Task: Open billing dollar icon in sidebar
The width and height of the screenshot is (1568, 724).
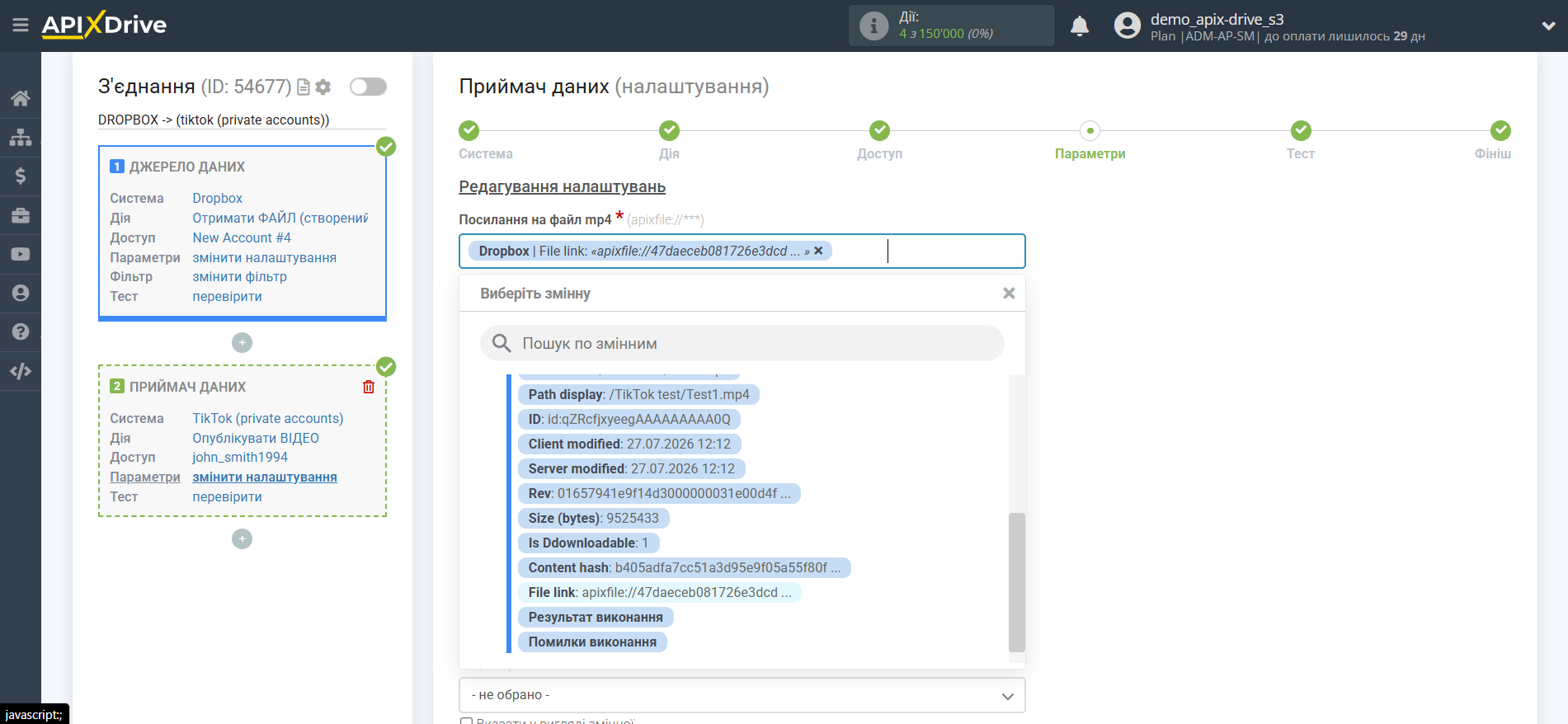Action: tap(21, 176)
